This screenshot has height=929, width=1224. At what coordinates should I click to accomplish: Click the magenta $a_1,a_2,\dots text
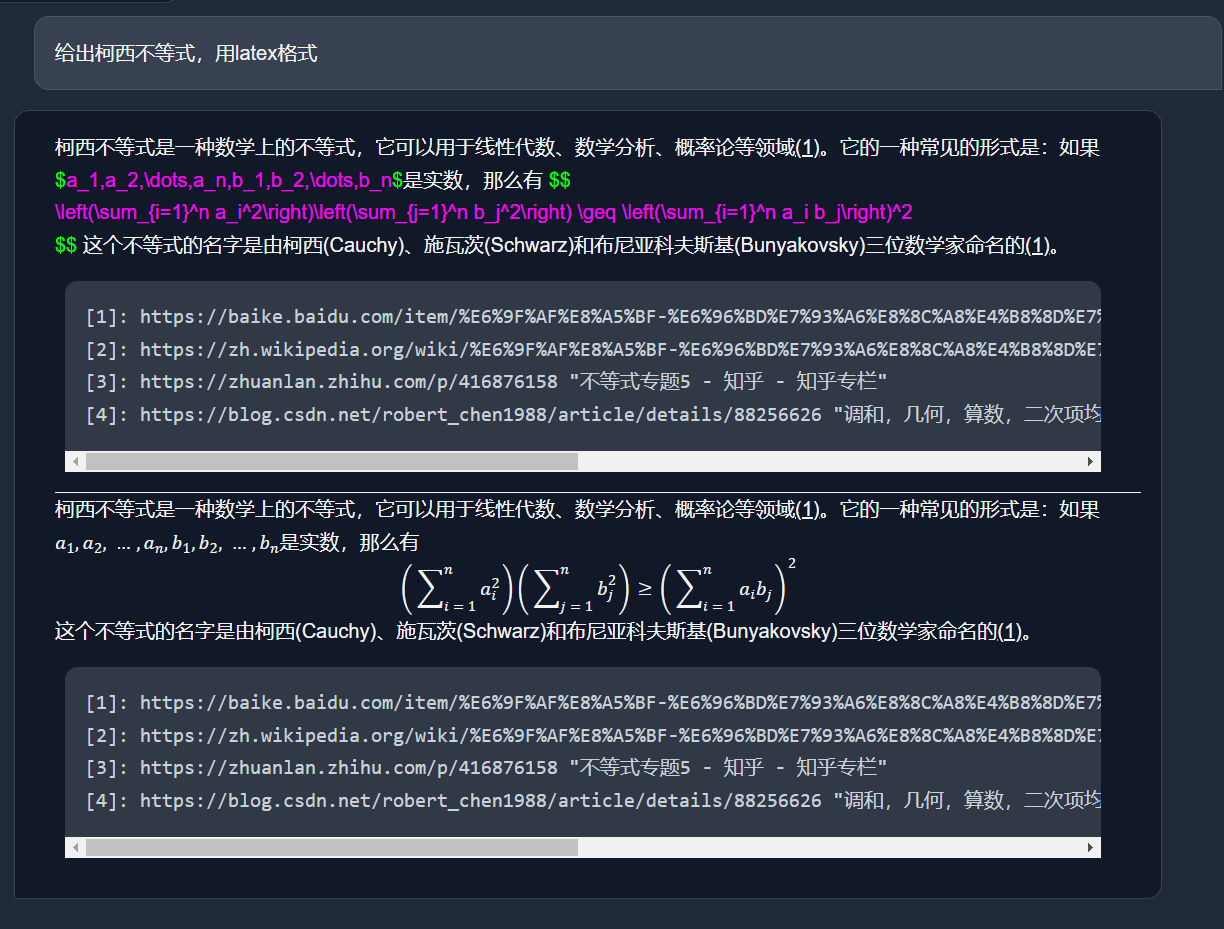(x=228, y=181)
